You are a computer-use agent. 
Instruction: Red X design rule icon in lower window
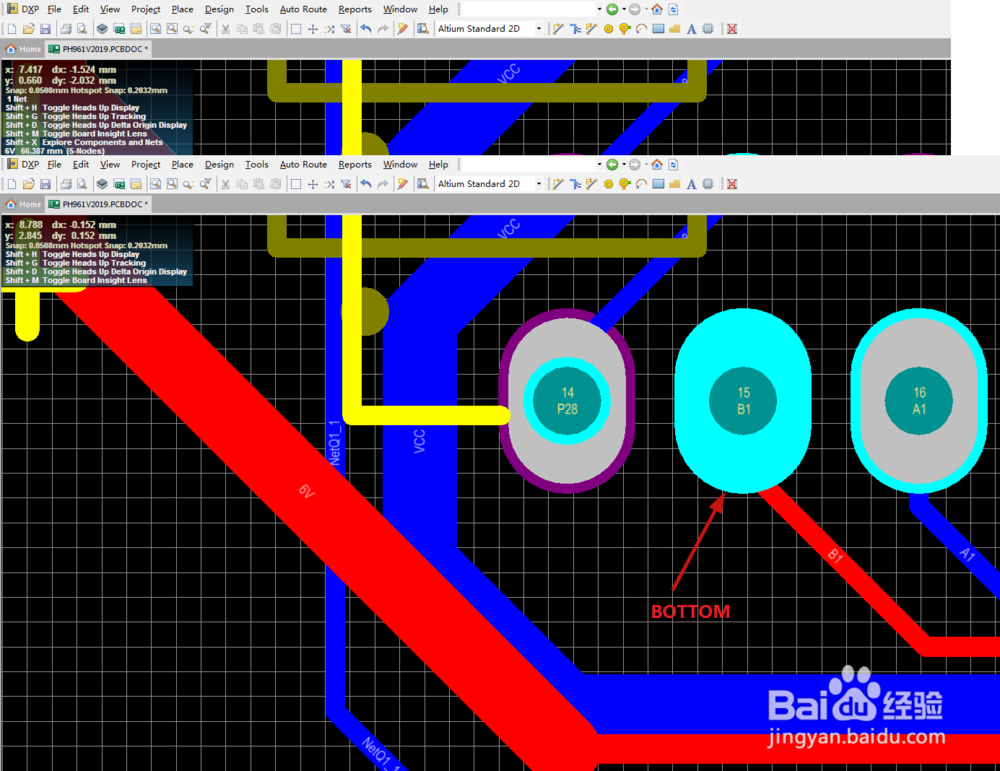coord(732,184)
